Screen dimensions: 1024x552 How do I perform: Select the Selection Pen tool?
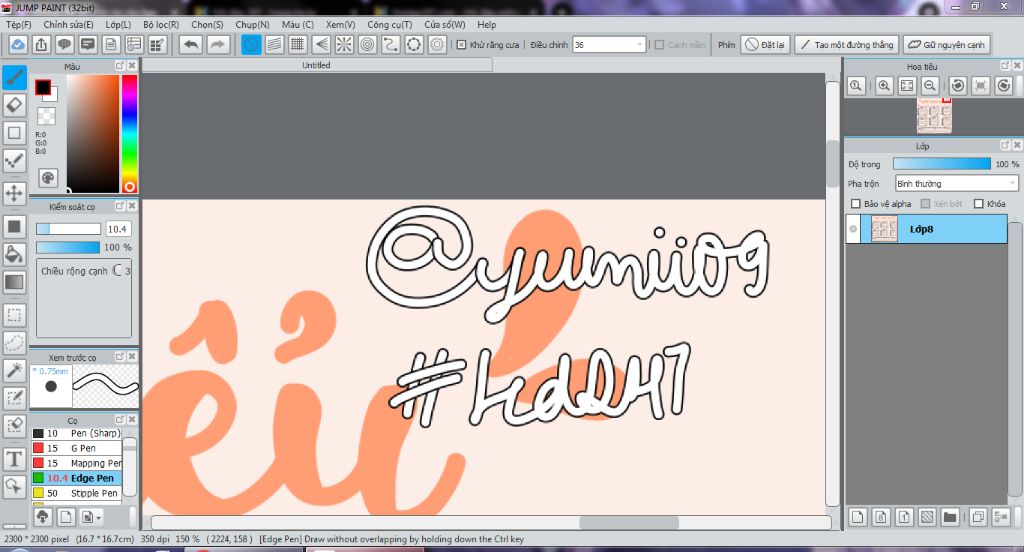[x=14, y=398]
